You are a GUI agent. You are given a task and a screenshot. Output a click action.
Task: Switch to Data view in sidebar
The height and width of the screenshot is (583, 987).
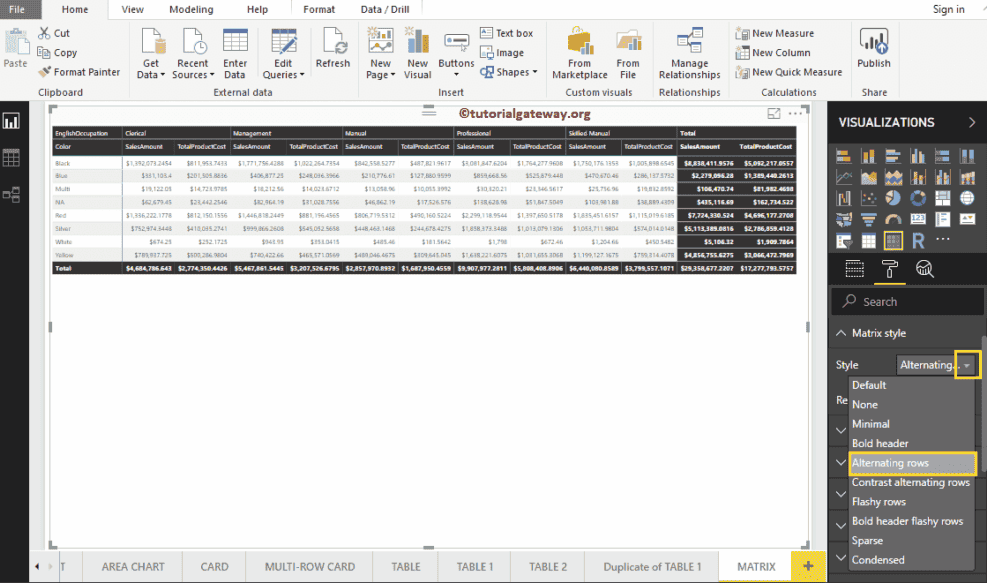pyautogui.click(x=12, y=156)
